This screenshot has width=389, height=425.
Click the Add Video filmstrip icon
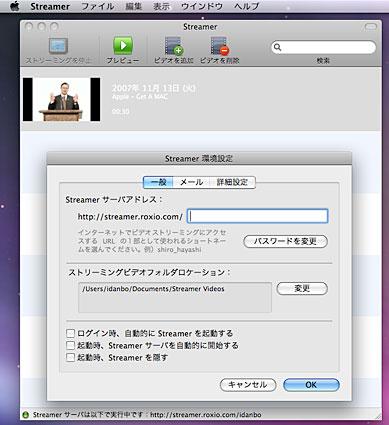(174, 46)
